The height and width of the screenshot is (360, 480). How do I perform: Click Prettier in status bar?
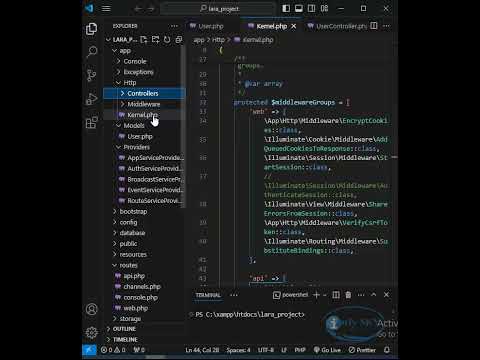362,350
